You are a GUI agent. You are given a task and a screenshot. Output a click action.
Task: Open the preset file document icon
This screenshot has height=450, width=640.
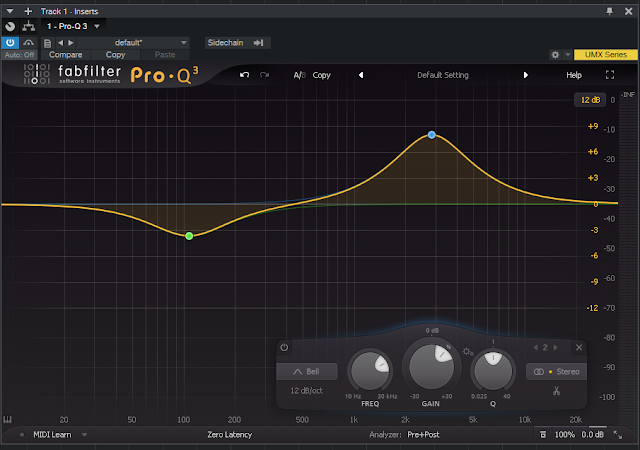point(47,43)
